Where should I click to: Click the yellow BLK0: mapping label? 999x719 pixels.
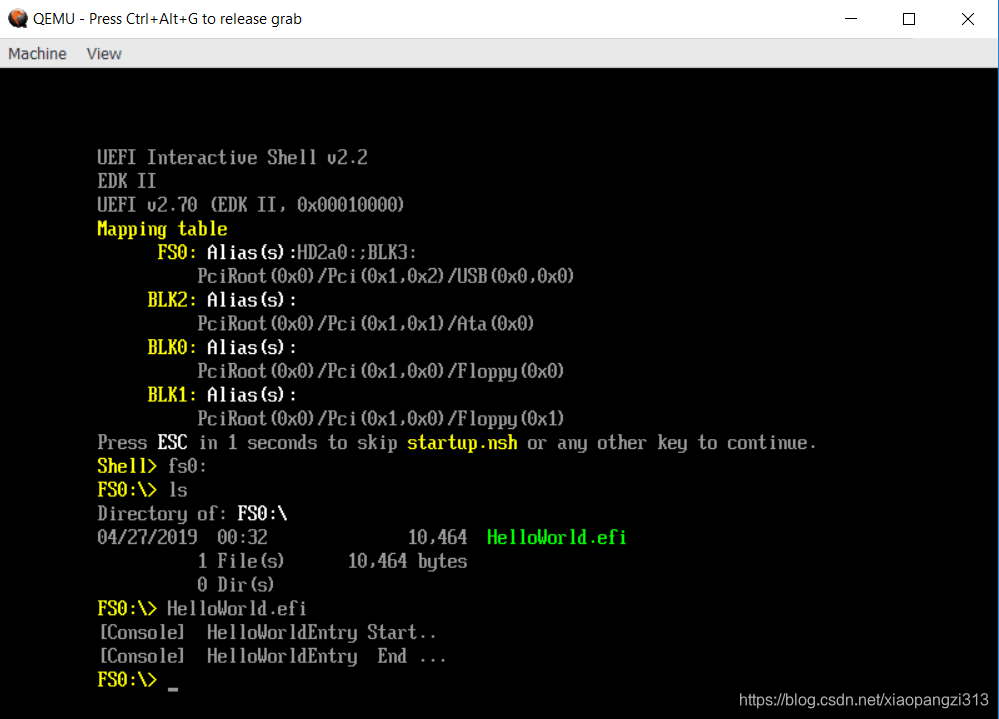coord(172,348)
